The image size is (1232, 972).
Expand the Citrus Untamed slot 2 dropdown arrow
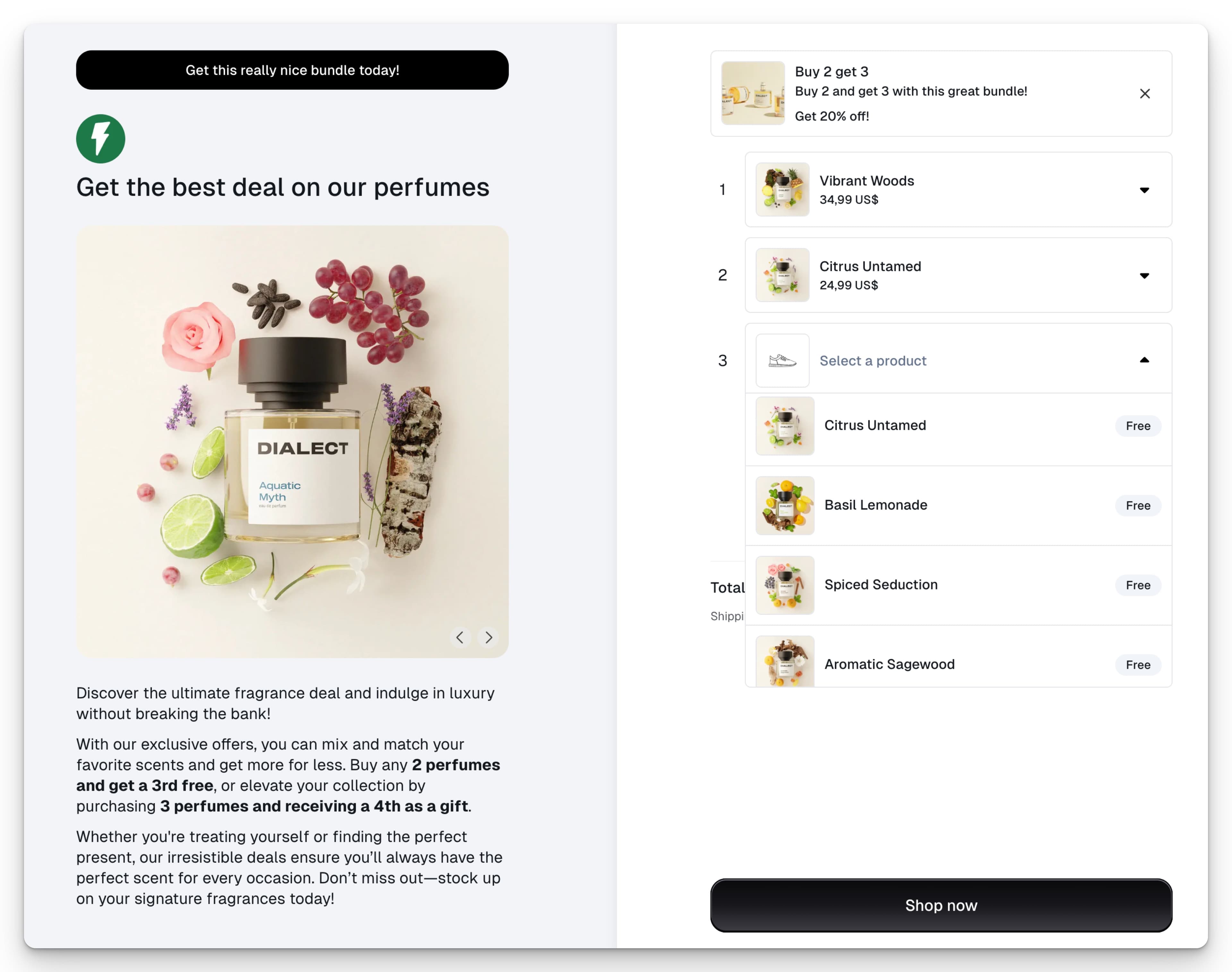click(x=1144, y=276)
